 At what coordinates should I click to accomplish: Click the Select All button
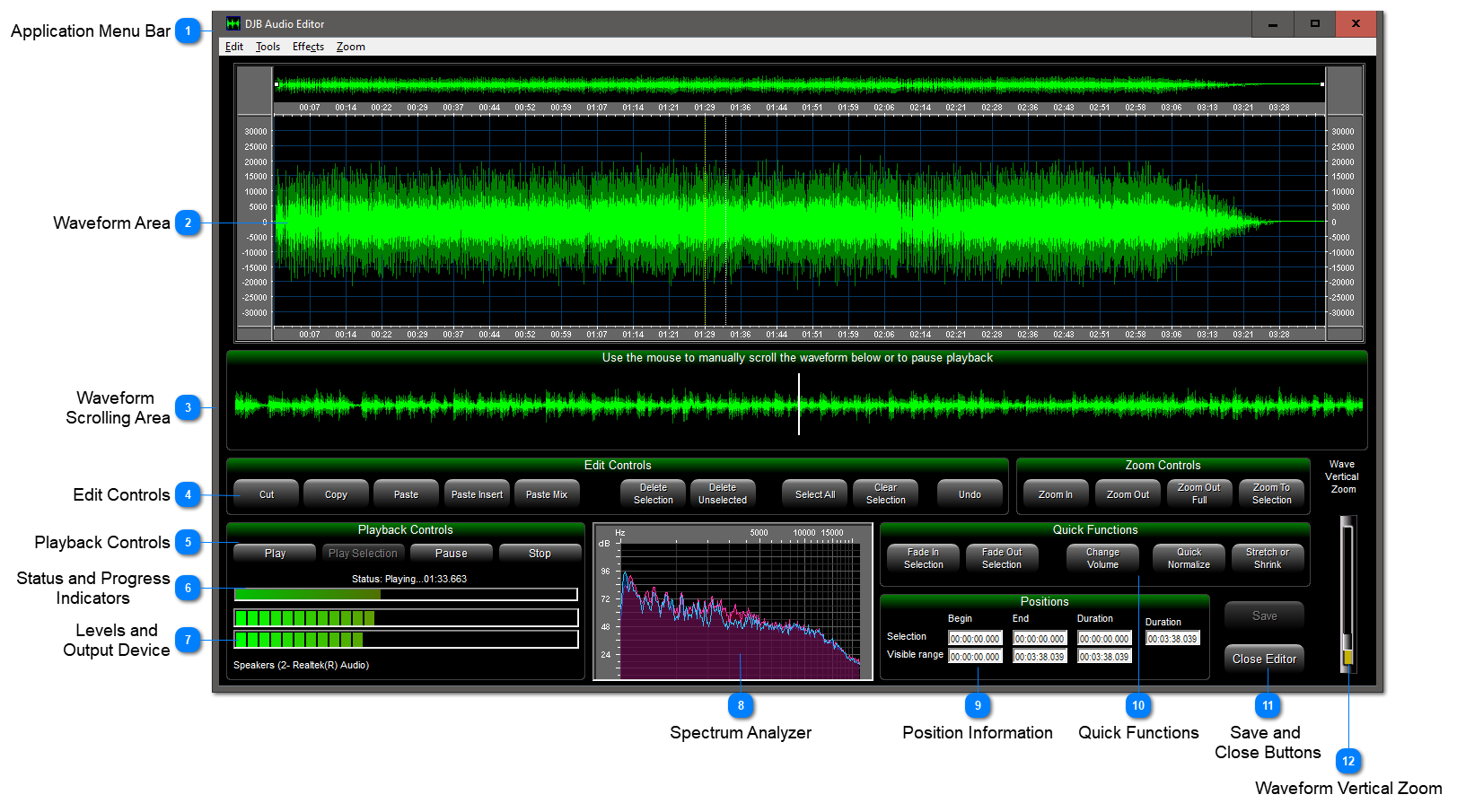click(815, 494)
